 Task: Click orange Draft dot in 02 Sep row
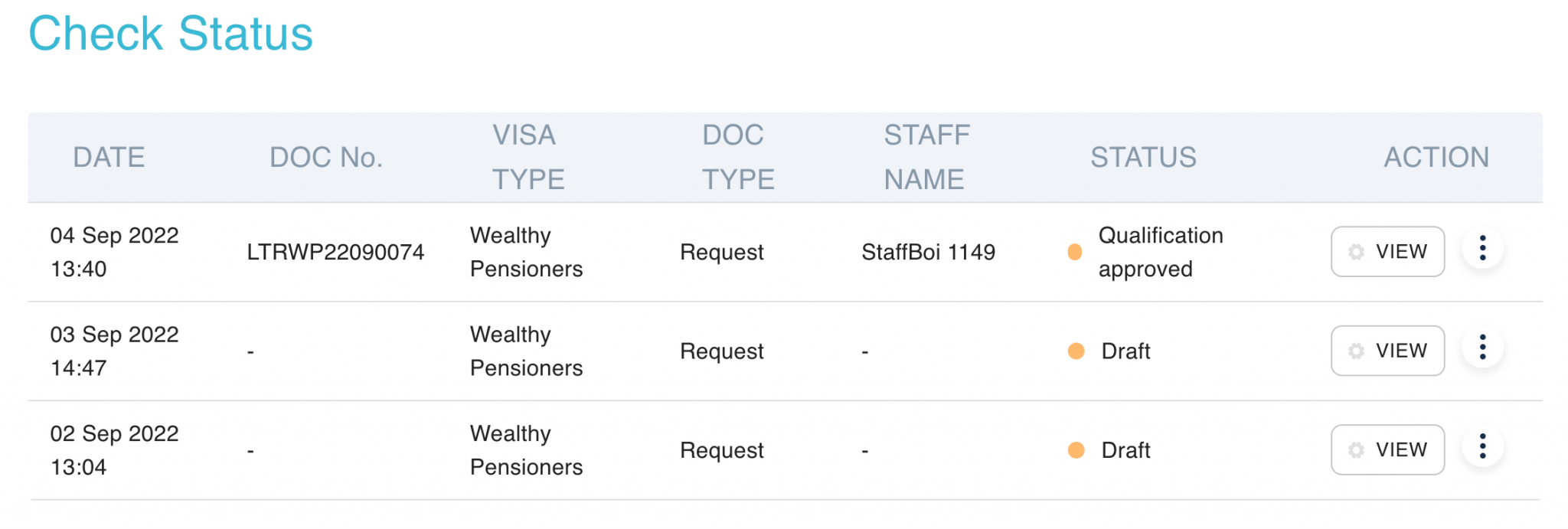1076,450
